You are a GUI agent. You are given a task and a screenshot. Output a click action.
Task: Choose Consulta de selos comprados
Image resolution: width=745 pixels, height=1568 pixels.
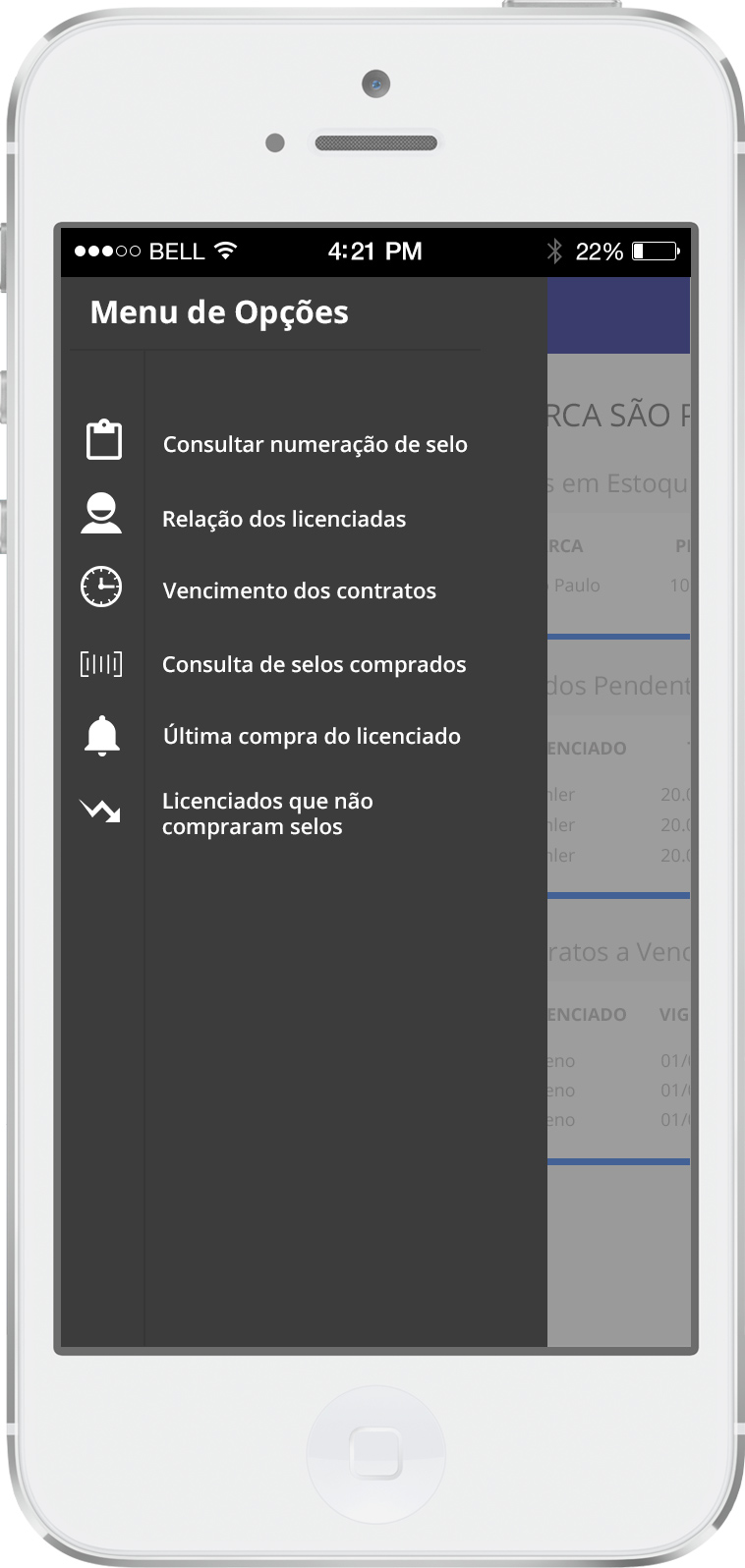pos(315,664)
